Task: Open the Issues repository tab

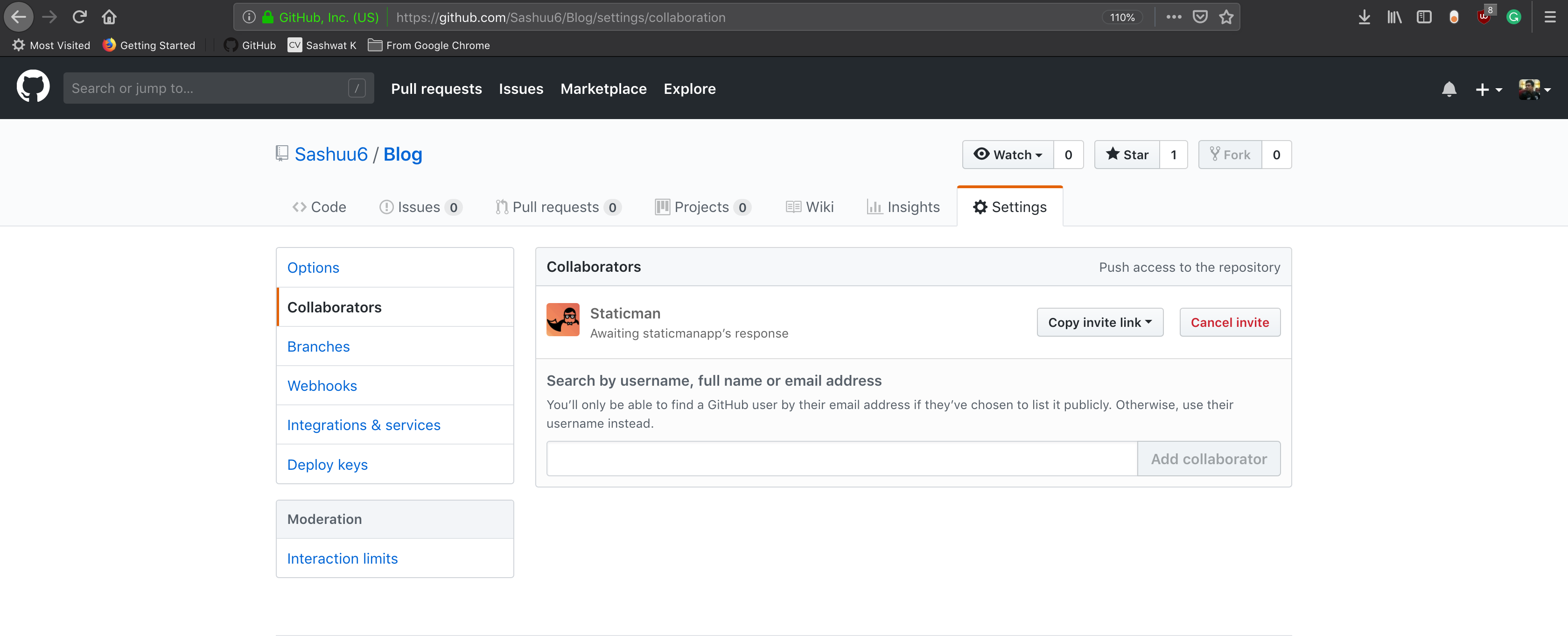Action: (420, 207)
